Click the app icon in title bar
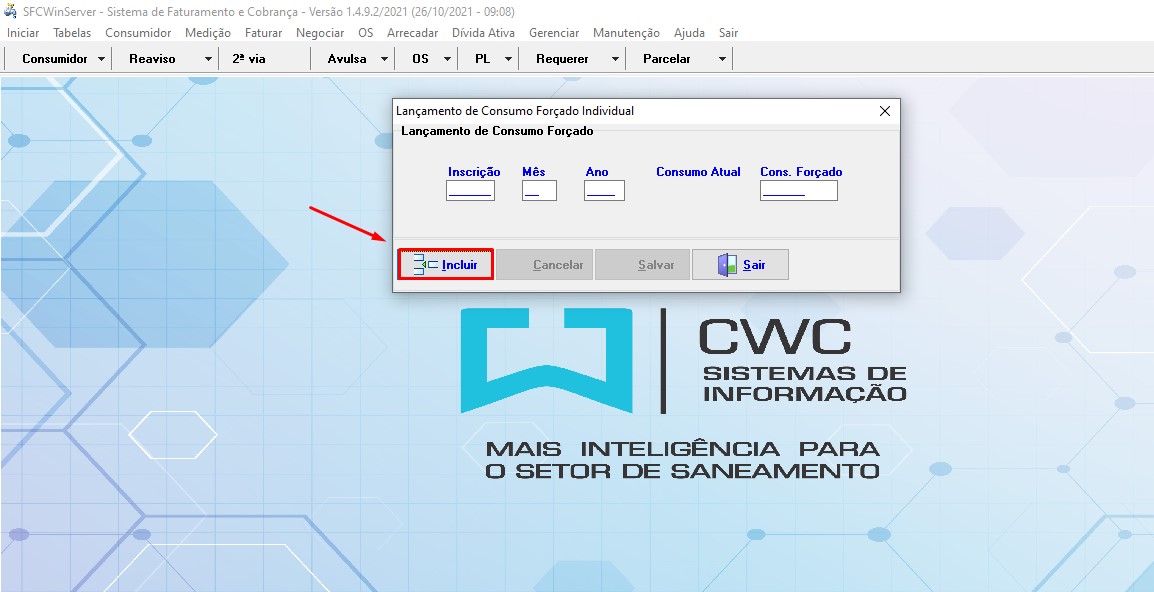 click(x=11, y=11)
